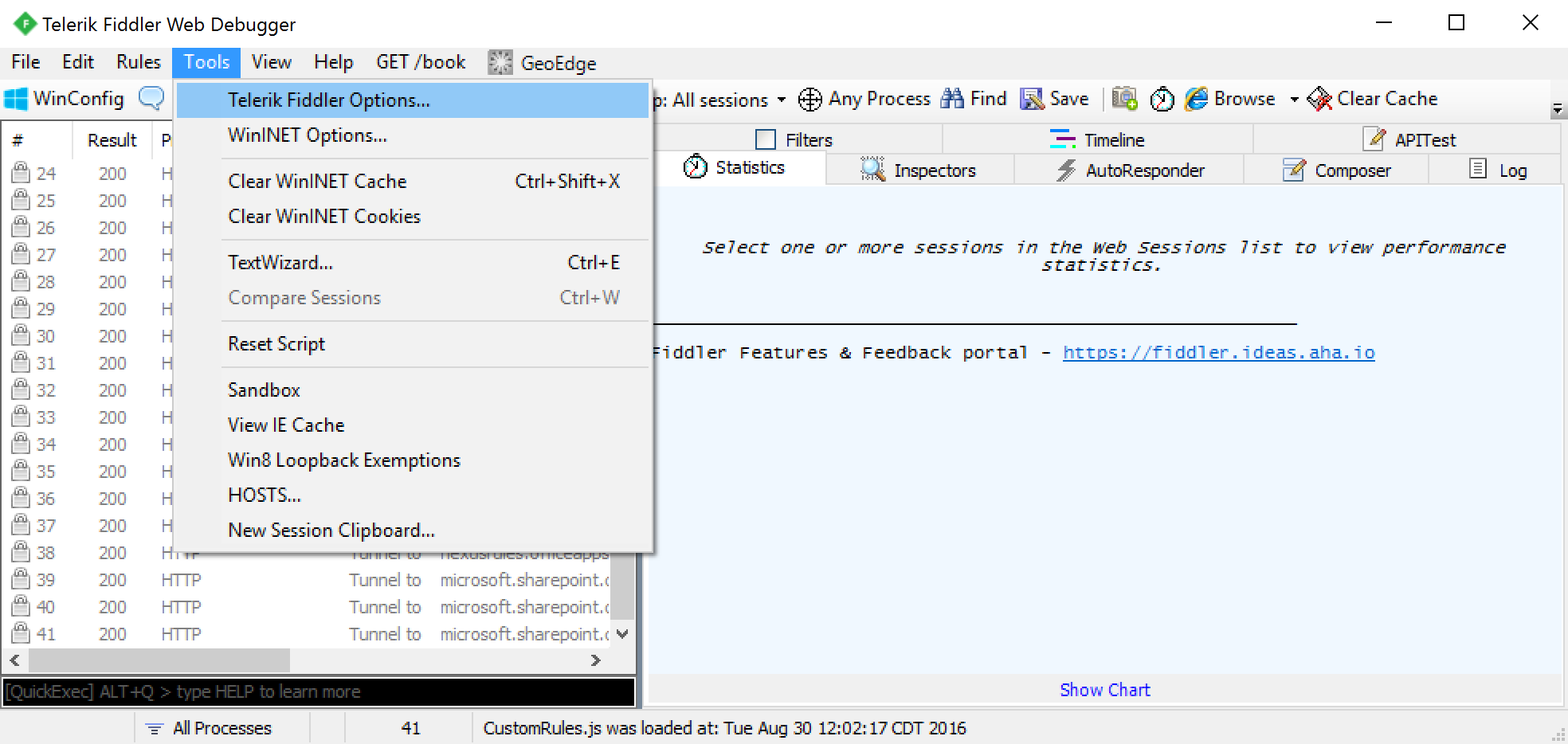This screenshot has width=1568, height=744.
Task: Click the stopwatch timer toolbar icon
Action: pyautogui.click(x=1162, y=99)
